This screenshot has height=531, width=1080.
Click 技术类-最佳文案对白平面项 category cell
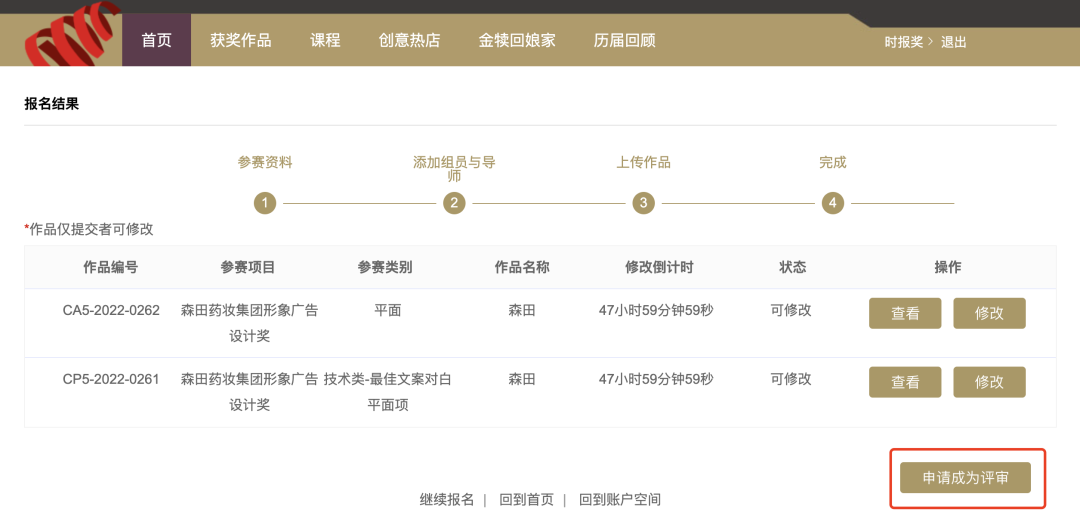pos(387,392)
